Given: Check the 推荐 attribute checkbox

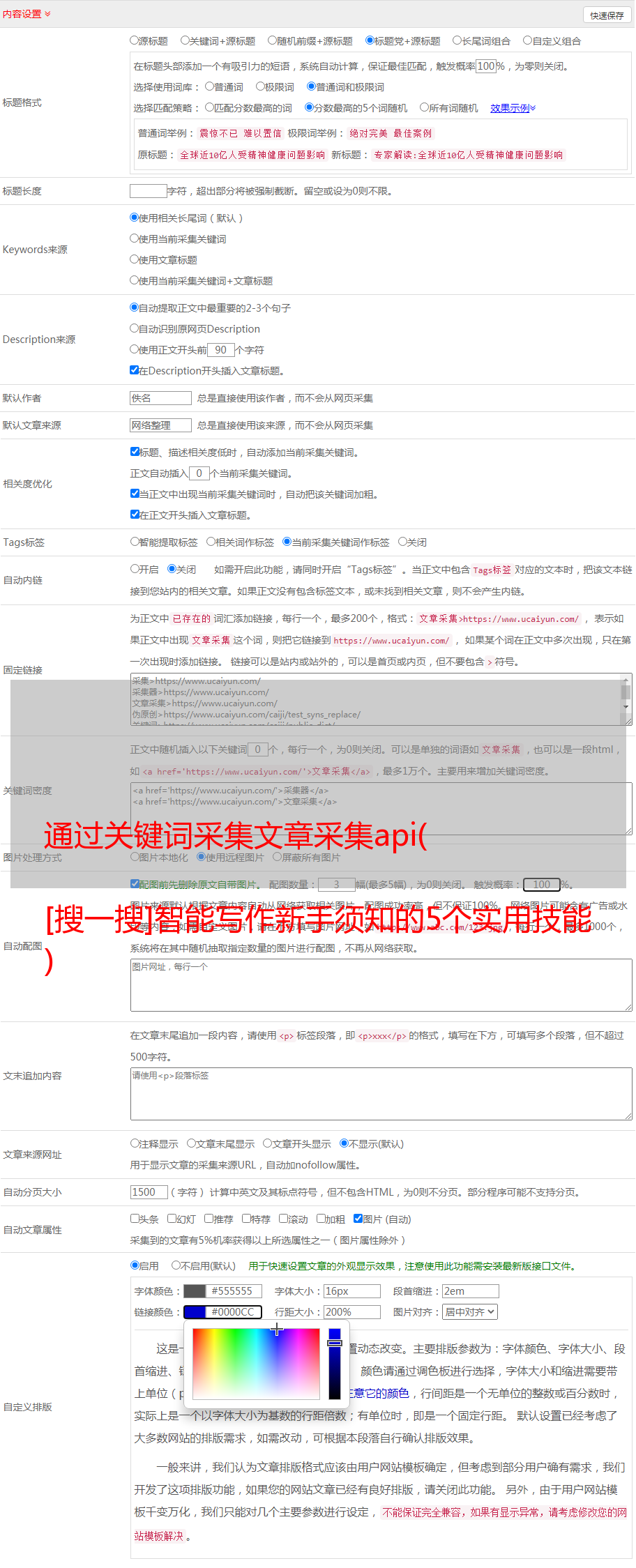Looking at the screenshot, I should tap(209, 1219).
